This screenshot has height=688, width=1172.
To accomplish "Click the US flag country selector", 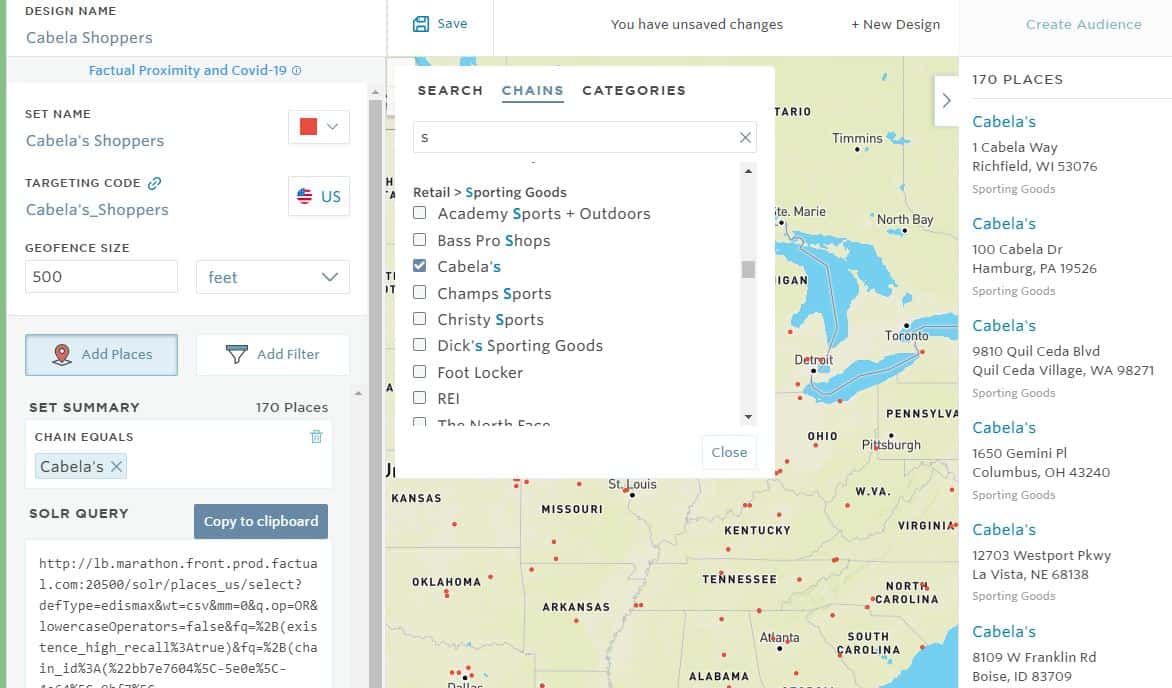I will pos(319,197).
